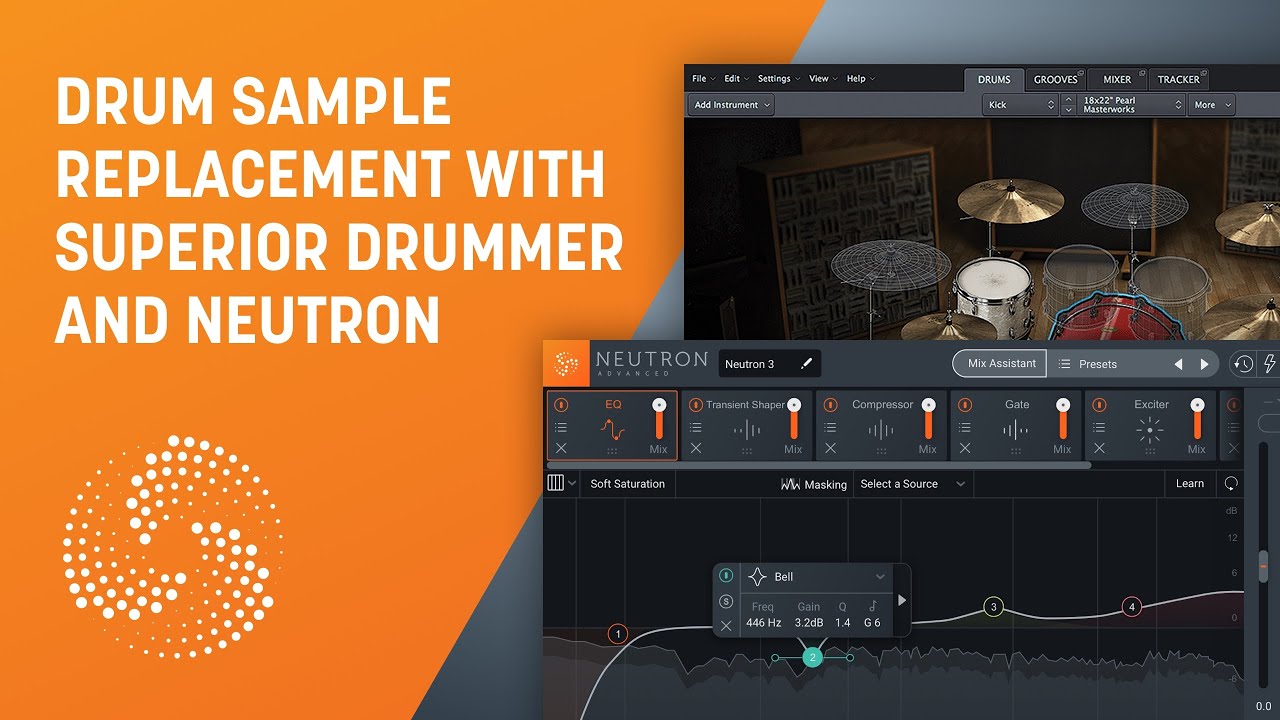Remove the EQ module with its X
Viewport: 1280px width, 720px height.
point(561,449)
